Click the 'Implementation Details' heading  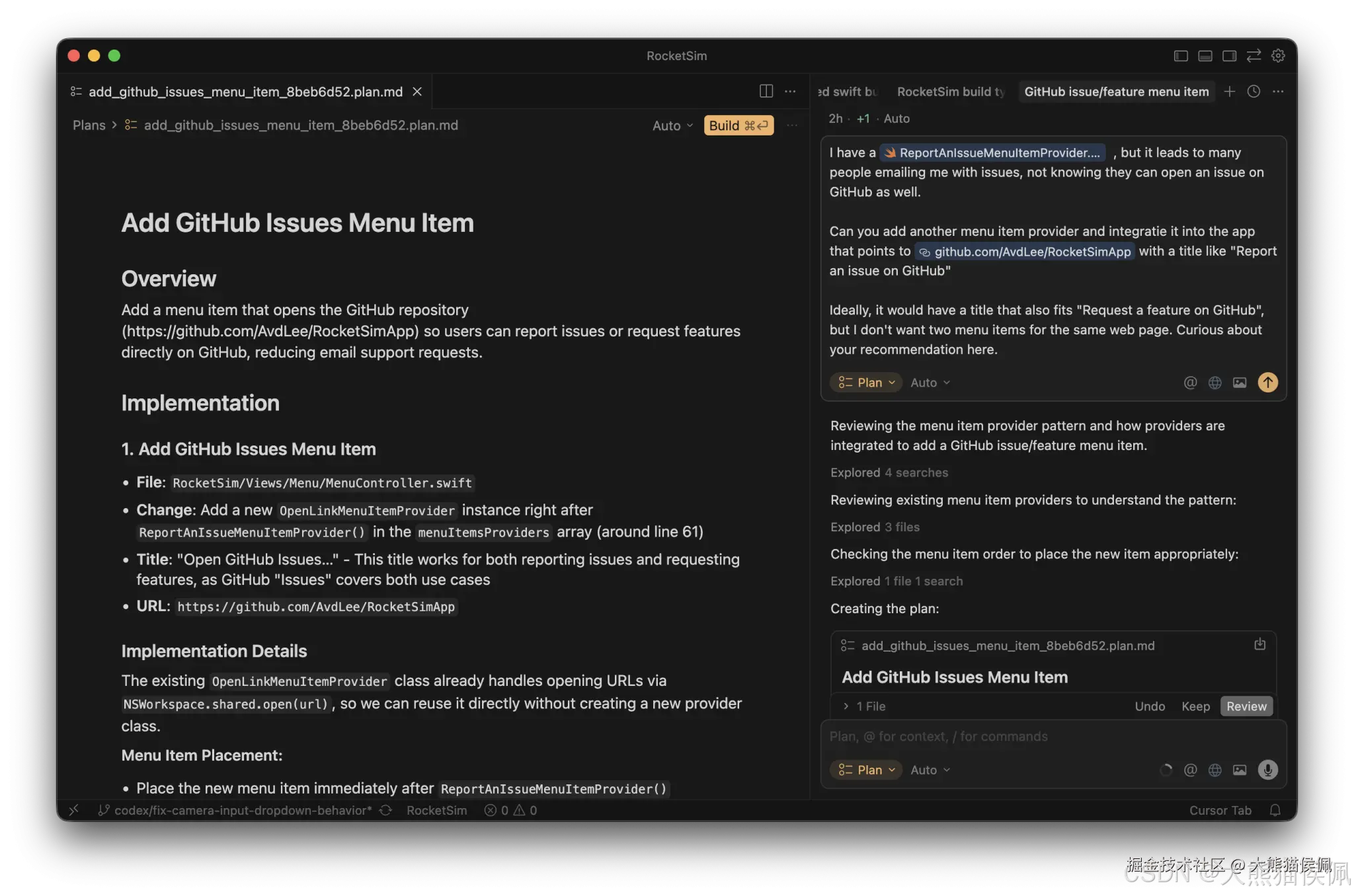[214, 652]
